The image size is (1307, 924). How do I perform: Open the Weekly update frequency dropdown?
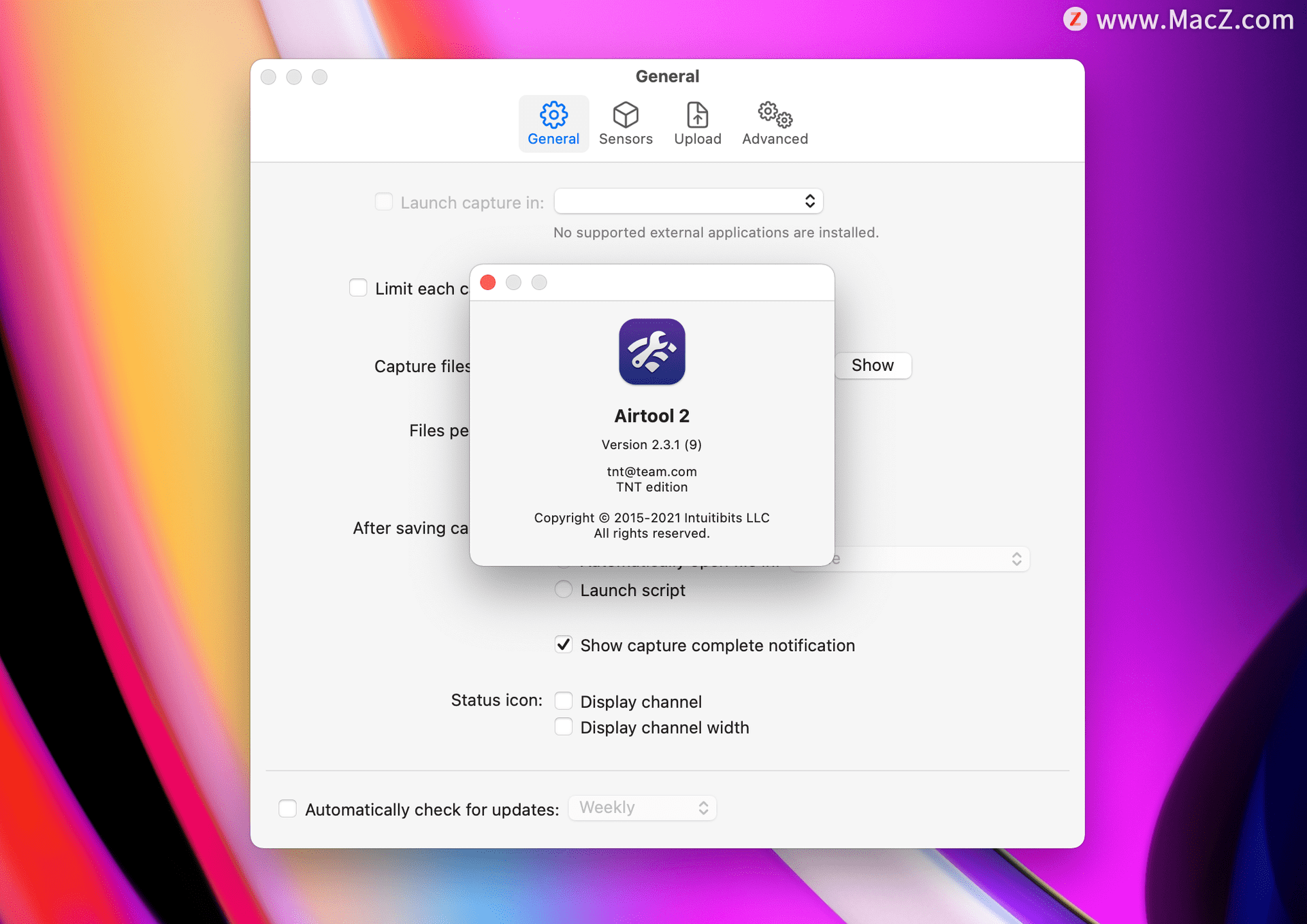point(643,808)
